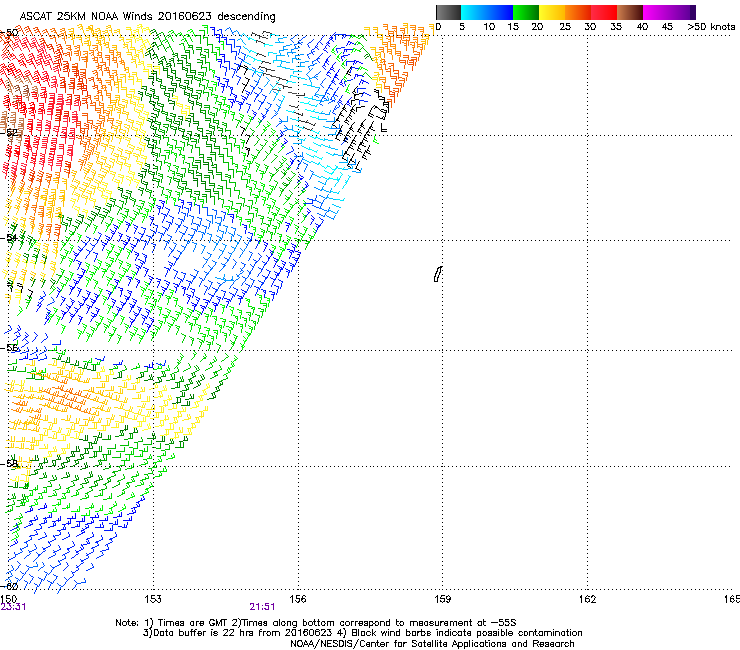Click the longitude label '159'

[443, 599]
